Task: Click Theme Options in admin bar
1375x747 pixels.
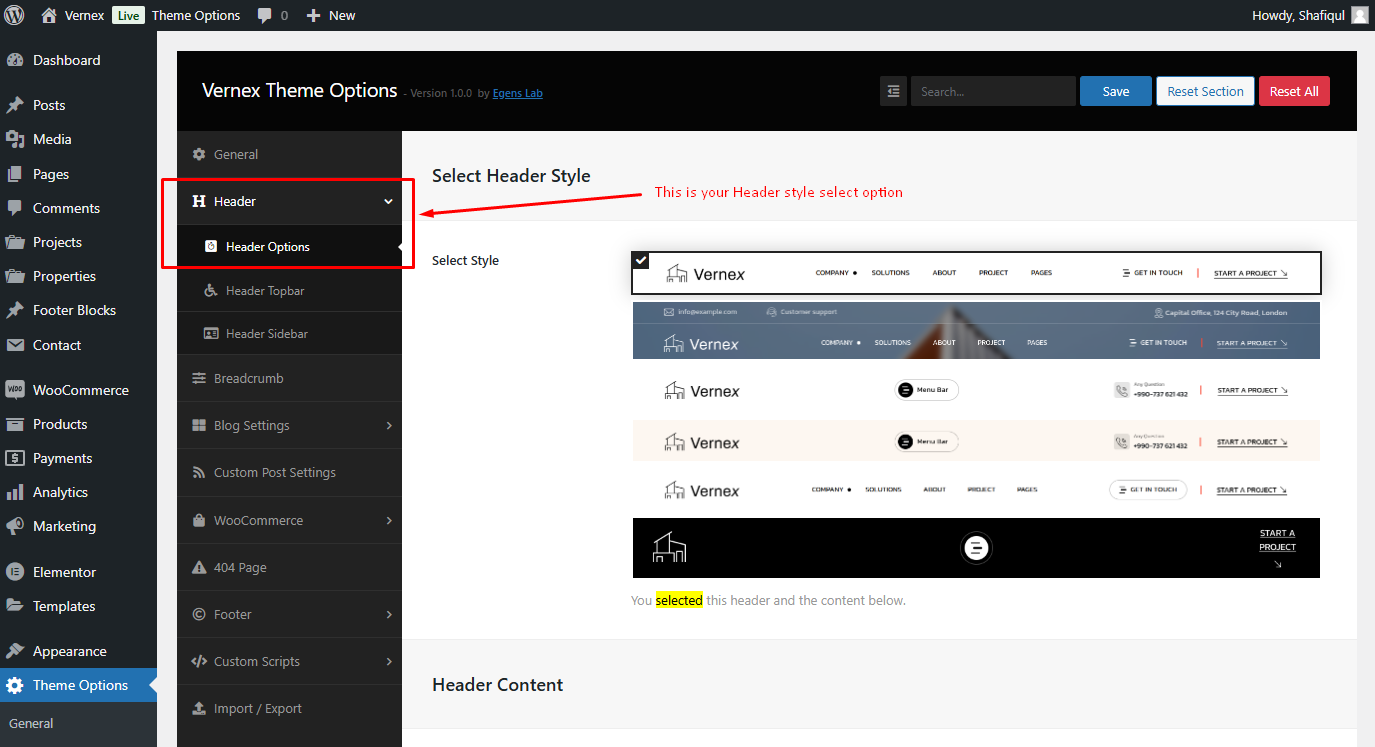Action: coord(196,15)
